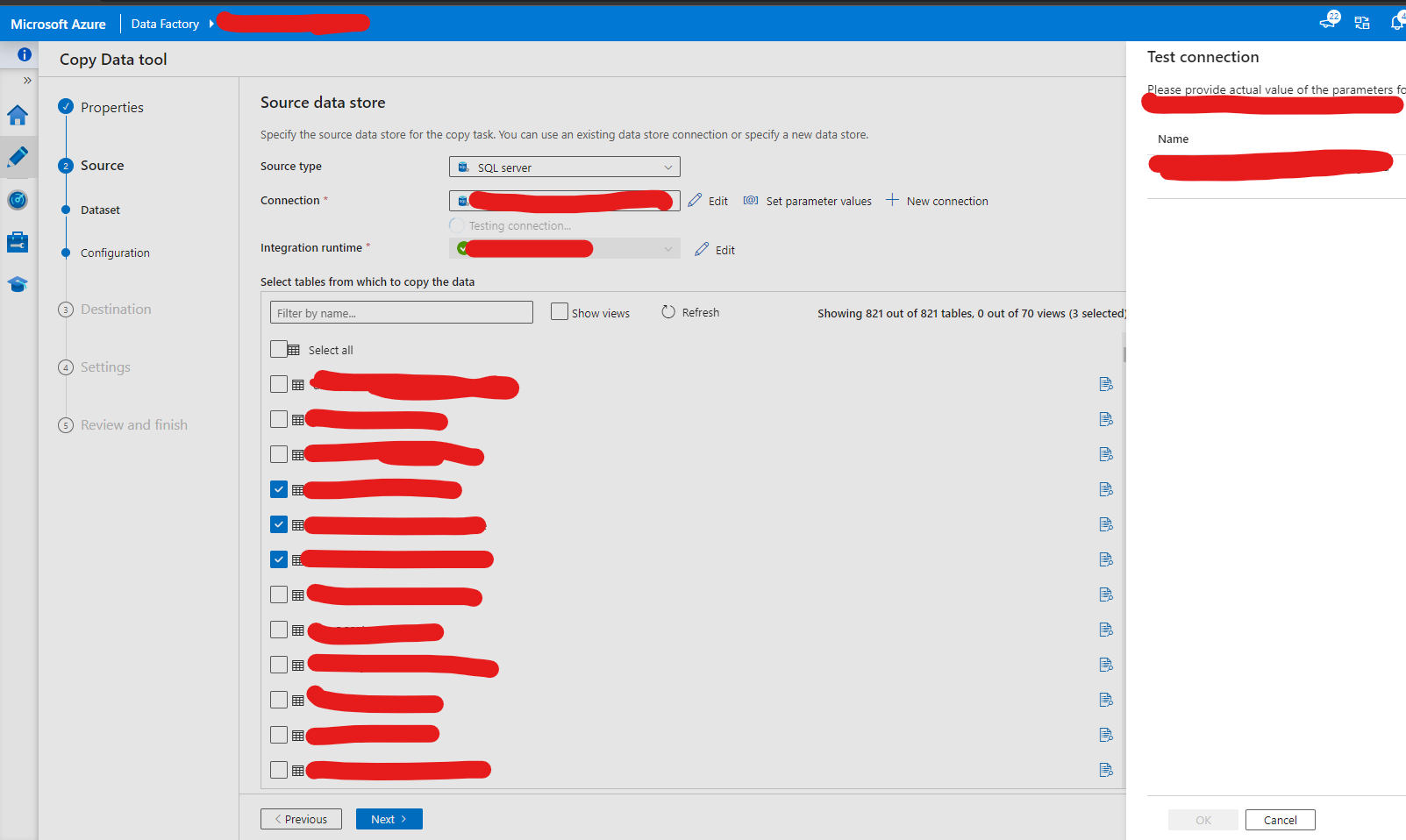Check the Select all checkbox

pyautogui.click(x=279, y=349)
